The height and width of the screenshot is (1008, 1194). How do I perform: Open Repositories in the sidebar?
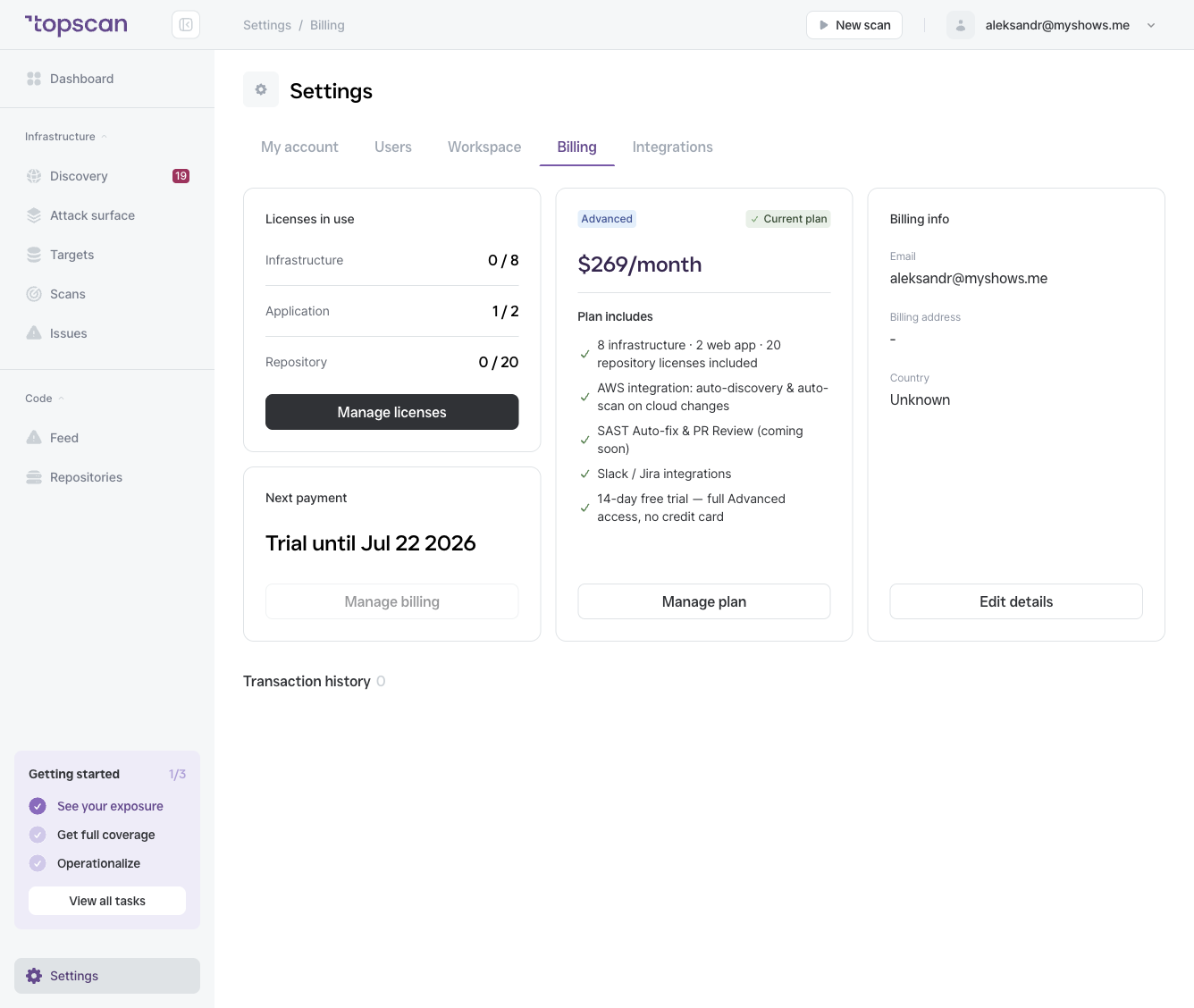pos(107,477)
